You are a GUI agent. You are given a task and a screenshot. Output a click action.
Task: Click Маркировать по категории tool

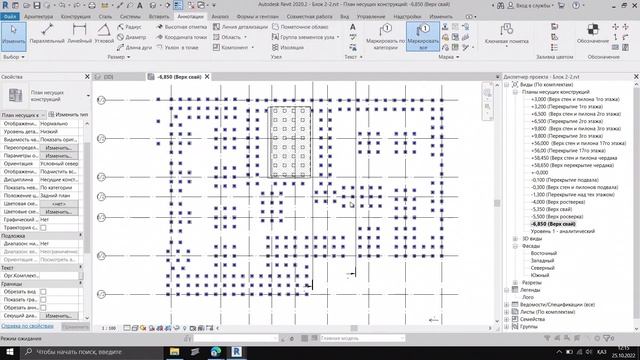[x=385, y=36]
